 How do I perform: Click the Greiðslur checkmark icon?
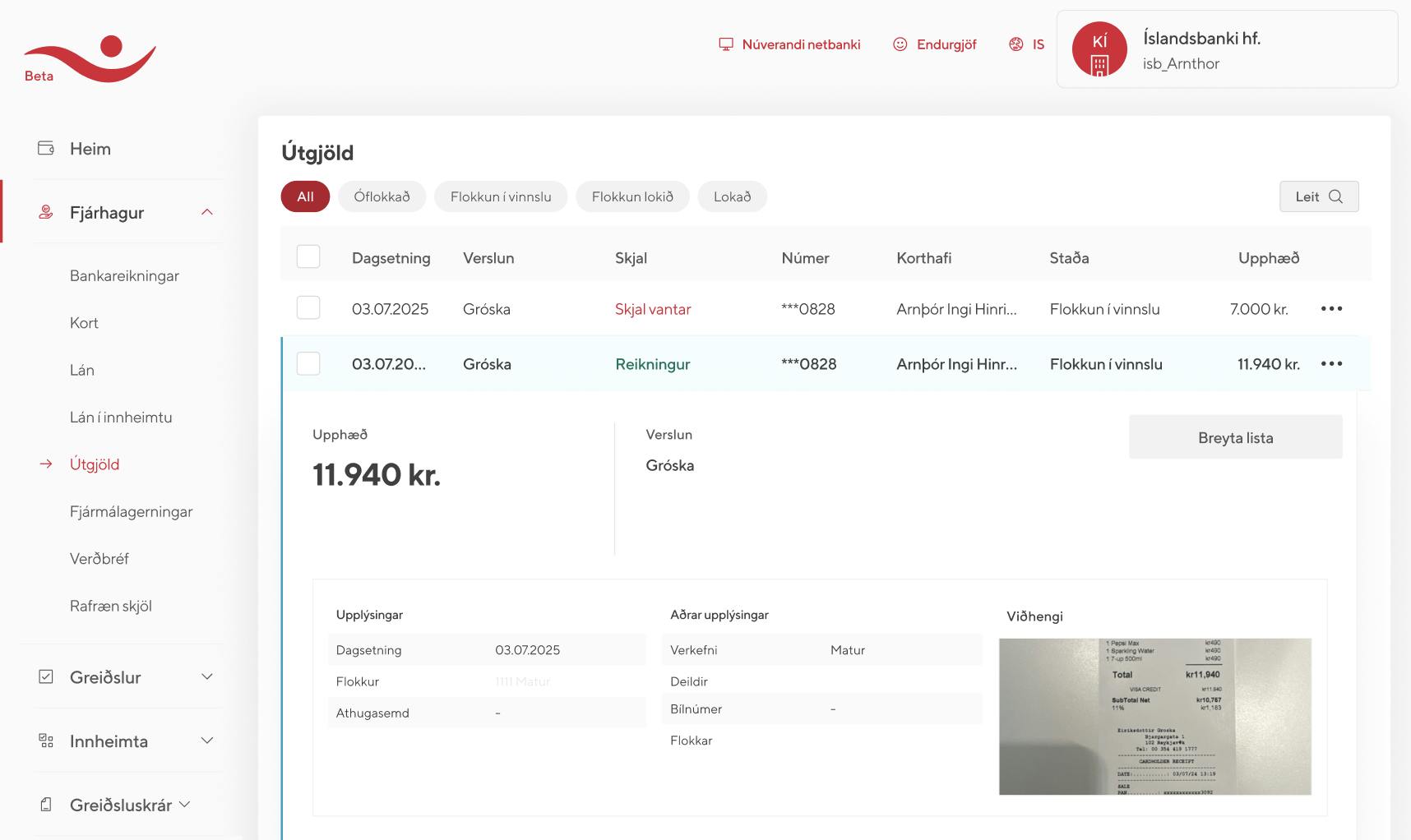tap(46, 676)
